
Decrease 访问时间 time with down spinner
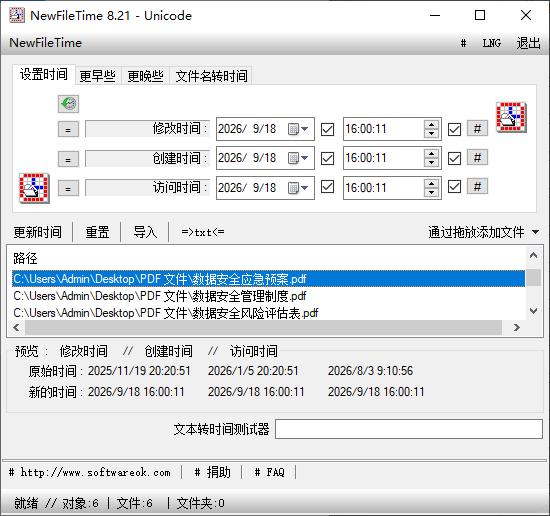[x=431, y=192]
